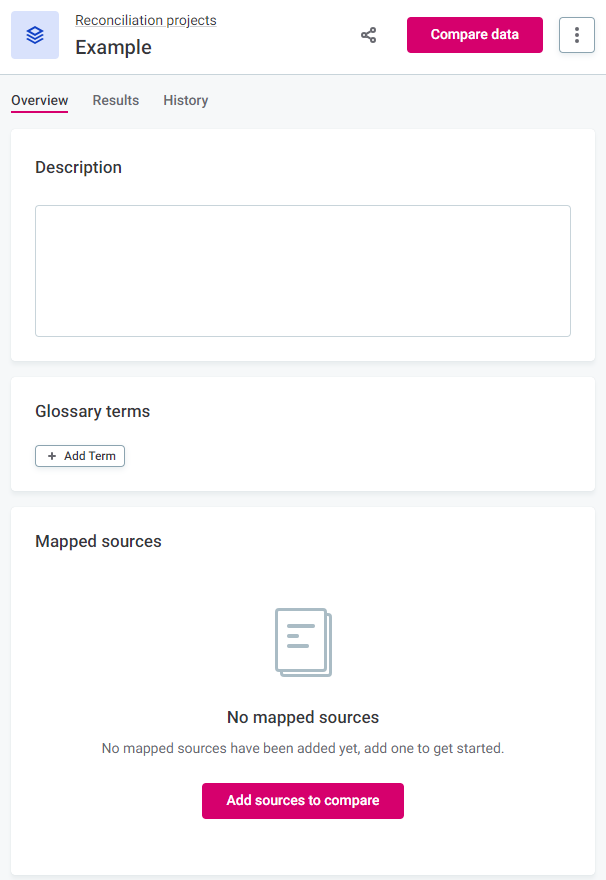Click Add sources to compare
This screenshot has height=880, width=606.
pyautogui.click(x=303, y=801)
